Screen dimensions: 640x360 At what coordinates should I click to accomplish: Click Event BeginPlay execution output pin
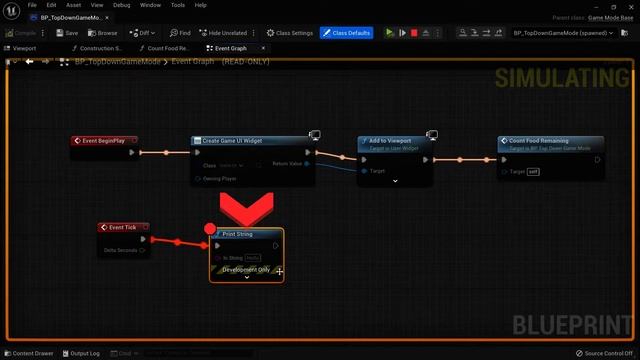(131, 152)
